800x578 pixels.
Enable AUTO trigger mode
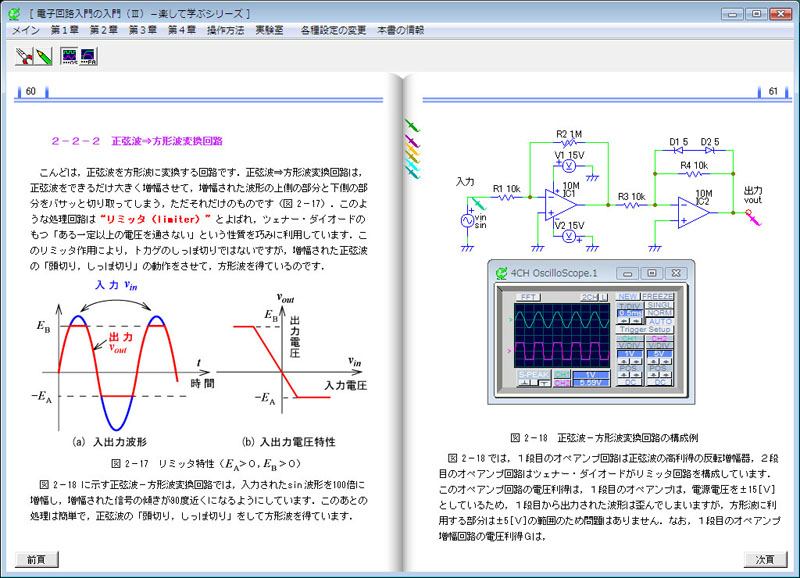click(660, 322)
